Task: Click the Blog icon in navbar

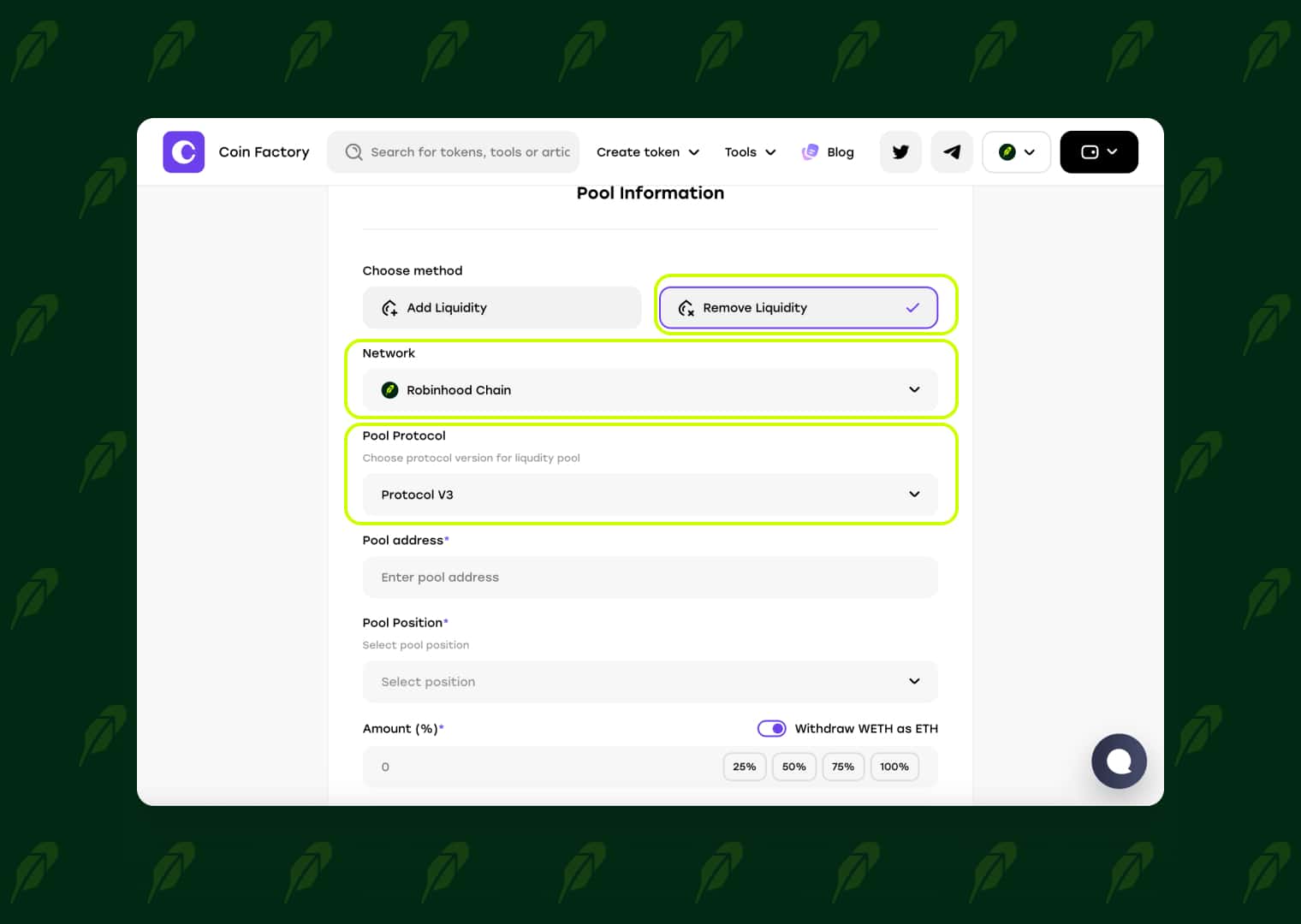Action: tap(810, 152)
